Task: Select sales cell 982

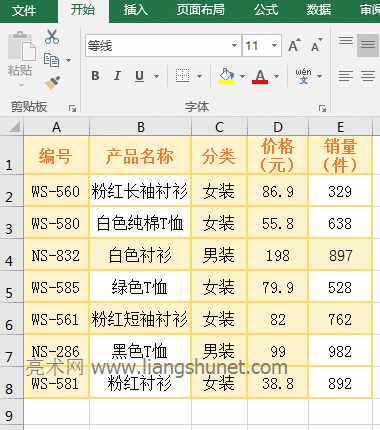Action: 340,351
